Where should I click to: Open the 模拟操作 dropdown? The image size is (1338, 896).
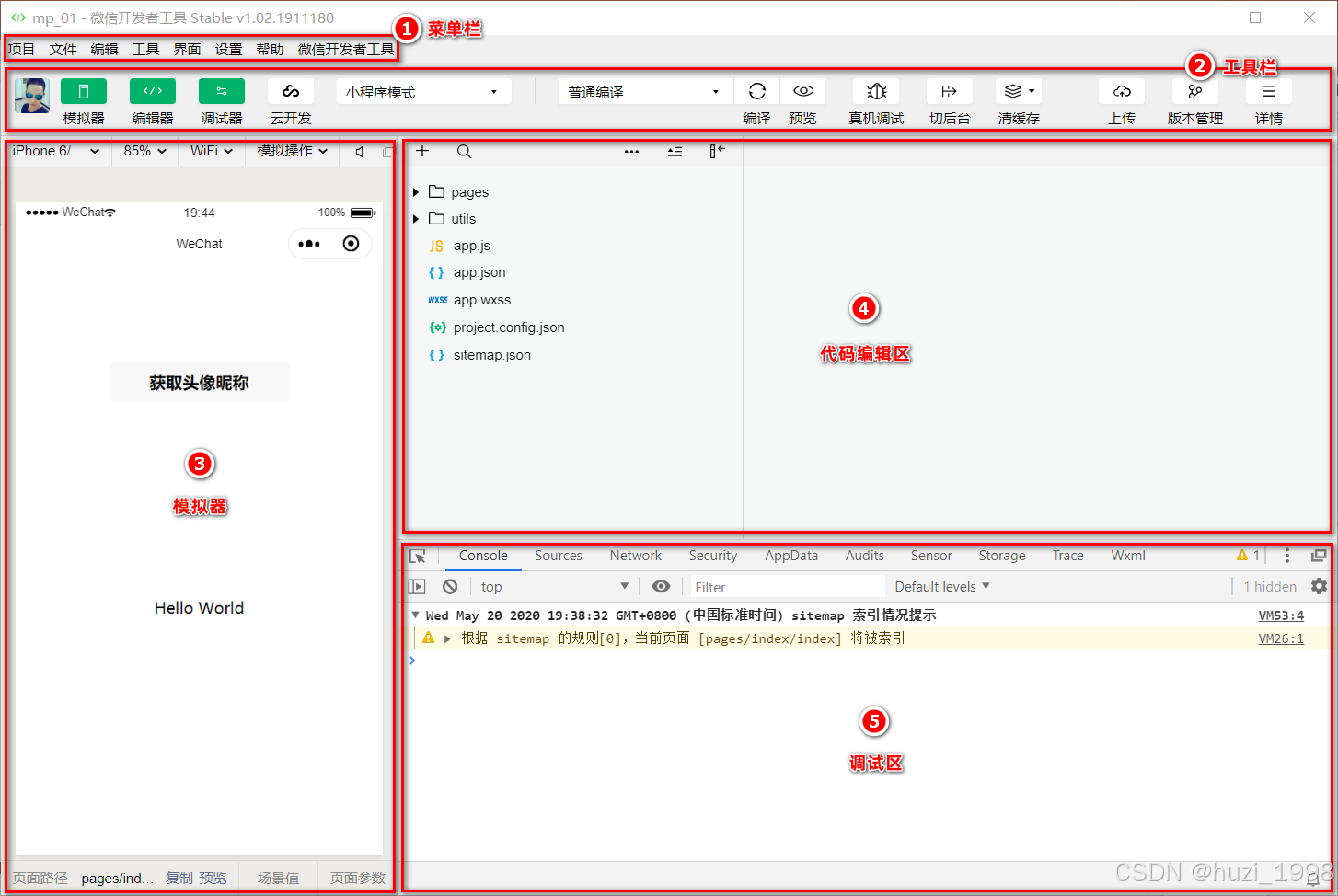point(293,151)
